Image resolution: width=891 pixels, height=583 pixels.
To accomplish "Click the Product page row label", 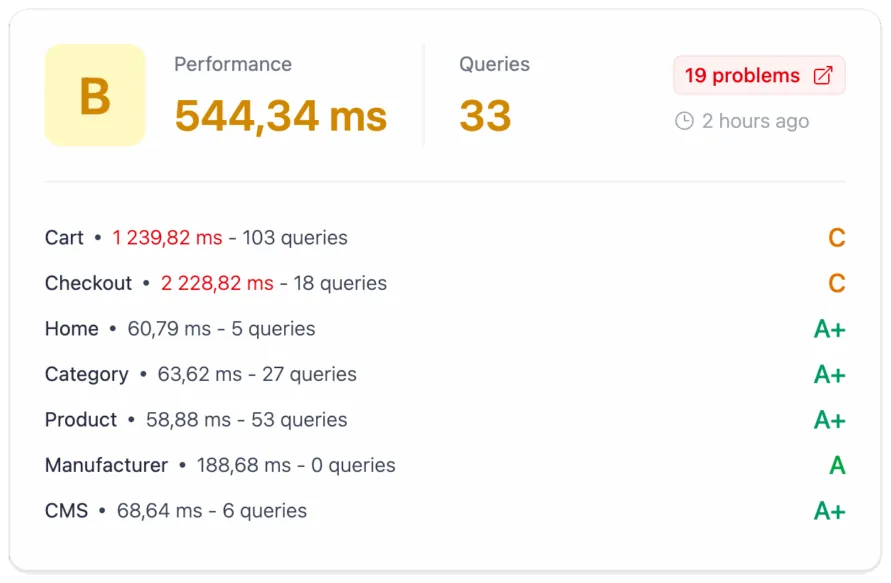I will coord(81,419).
